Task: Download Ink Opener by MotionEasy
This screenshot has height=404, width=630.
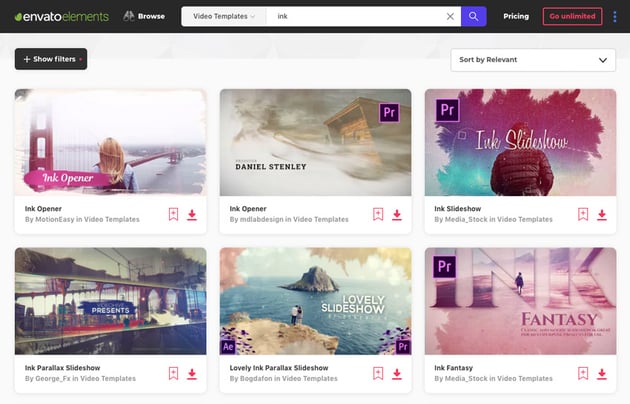Action: (192, 215)
